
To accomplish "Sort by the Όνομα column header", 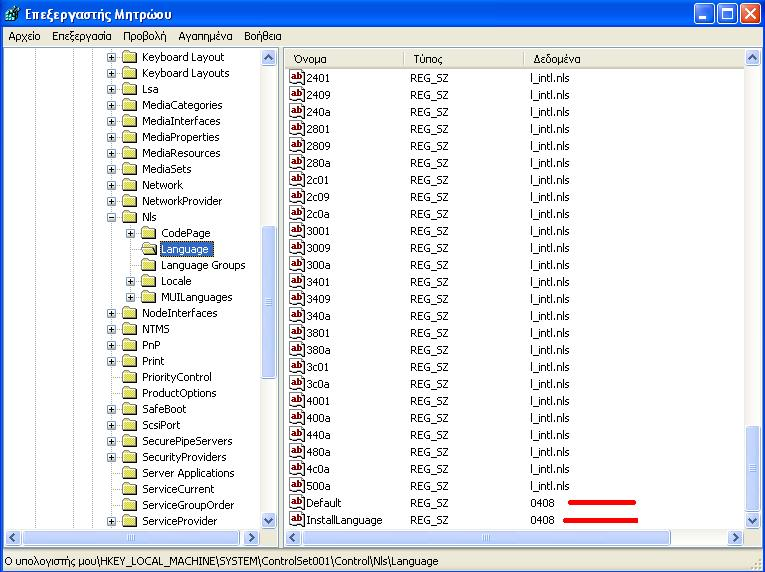I will point(344,59).
